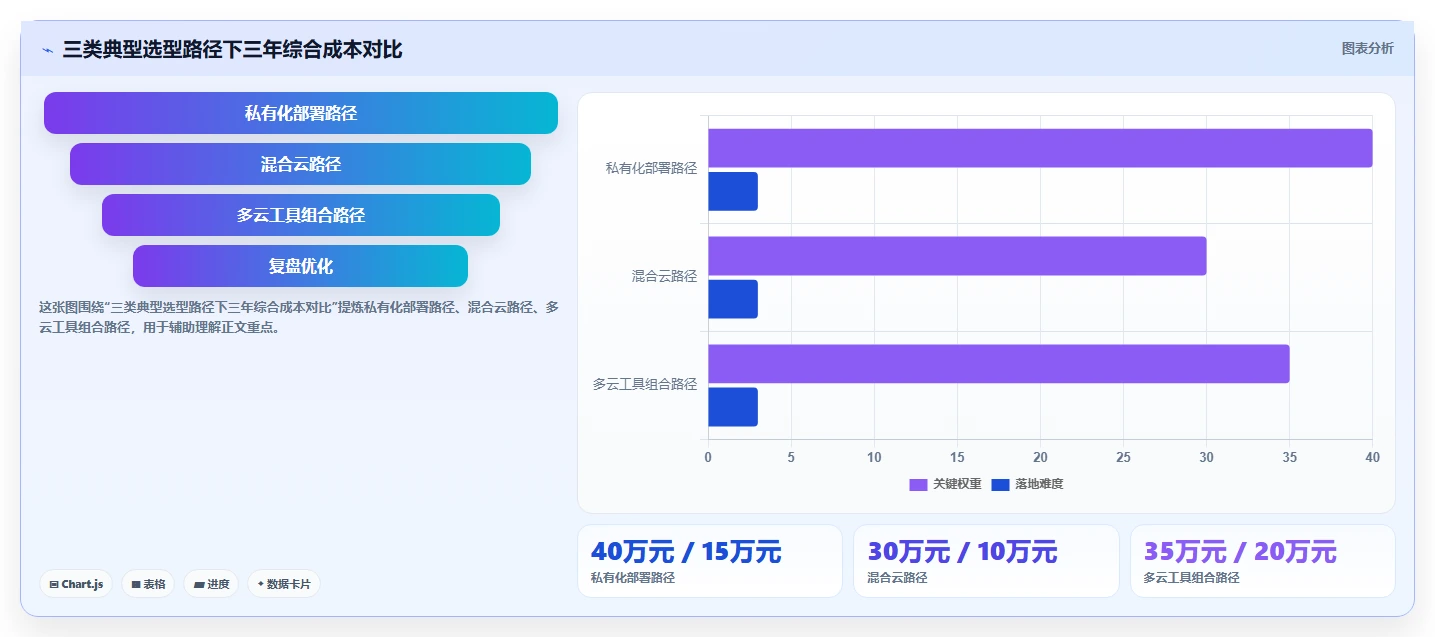Click the blue bar for 多云工具组合路径

(733, 407)
